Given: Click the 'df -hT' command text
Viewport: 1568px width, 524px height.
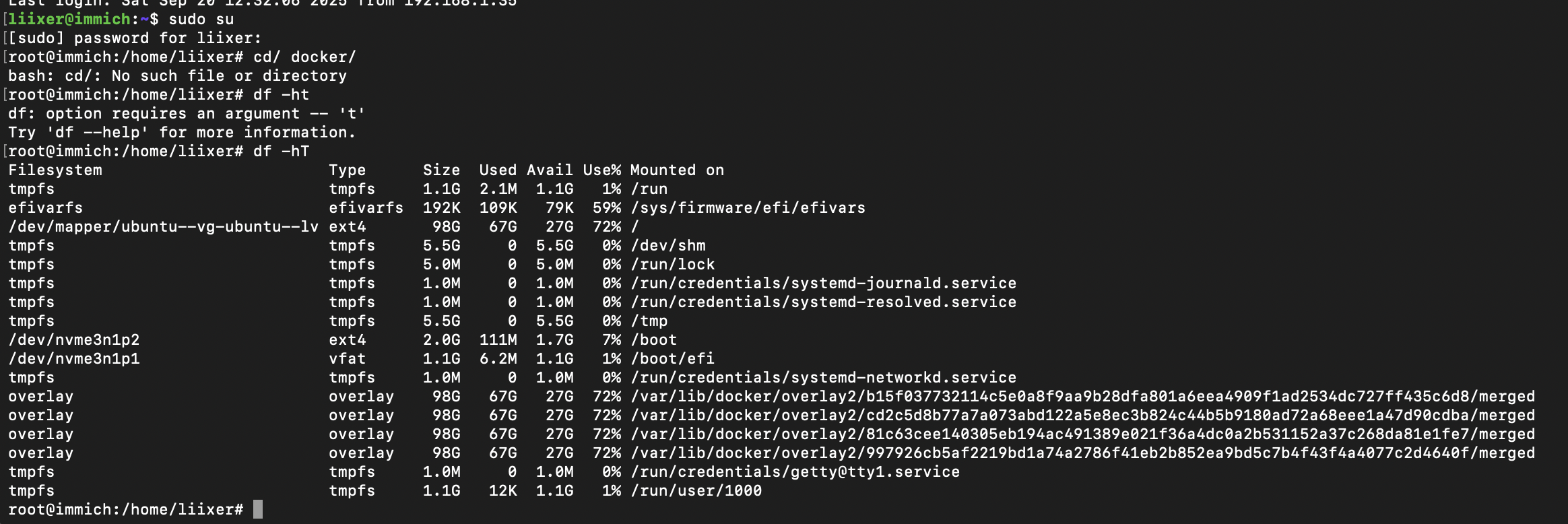Looking at the screenshot, I should click(281, 151).
